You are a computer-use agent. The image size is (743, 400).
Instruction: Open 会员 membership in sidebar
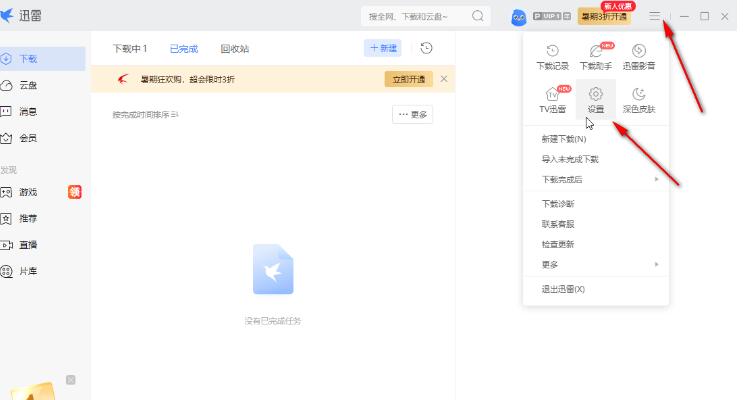[x=43, y=138]
